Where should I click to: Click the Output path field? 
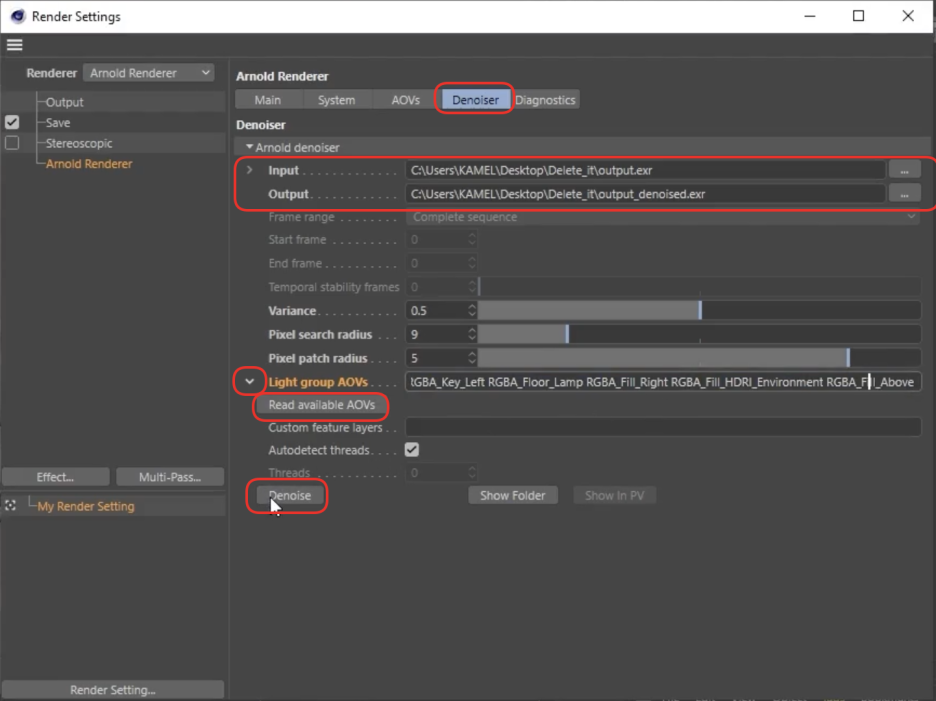645,194
